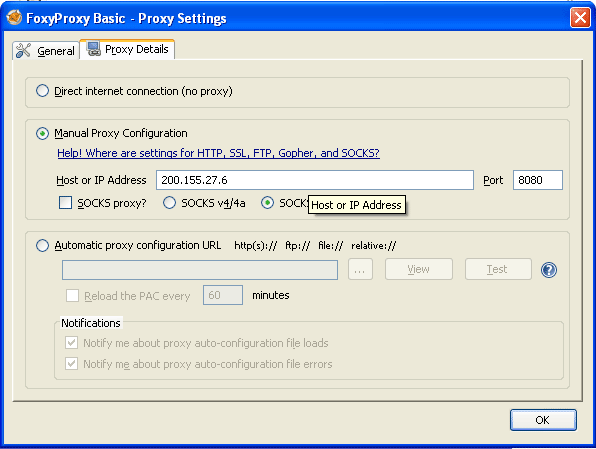Close the Proxy Settings dialog
596x449 pixels.
(x=580, y=18)
